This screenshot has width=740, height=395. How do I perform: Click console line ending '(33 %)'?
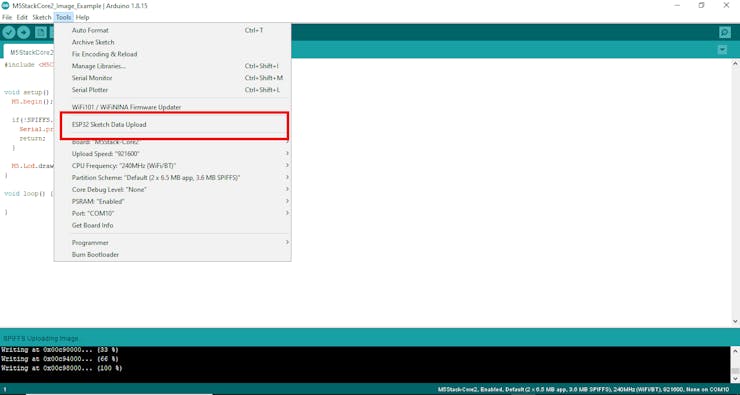pos(59,350)
